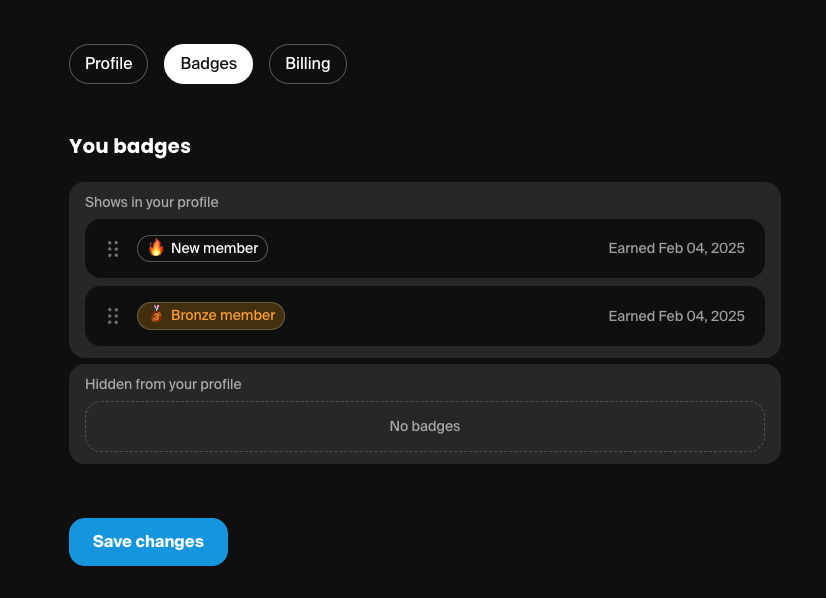Click Bronze member's earned date text
The width and height of the screenshot is (826, 598).
click(x=676, y=316)
